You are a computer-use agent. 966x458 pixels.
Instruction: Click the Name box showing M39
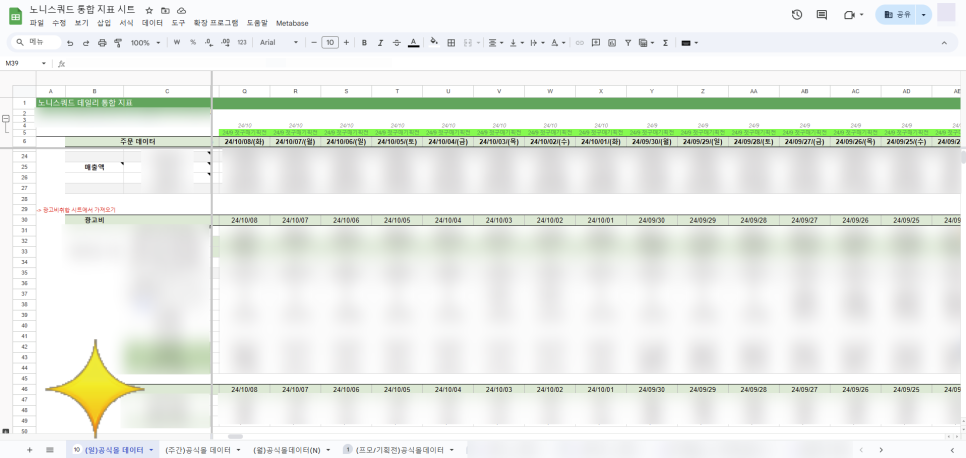[x=25, y=63]
